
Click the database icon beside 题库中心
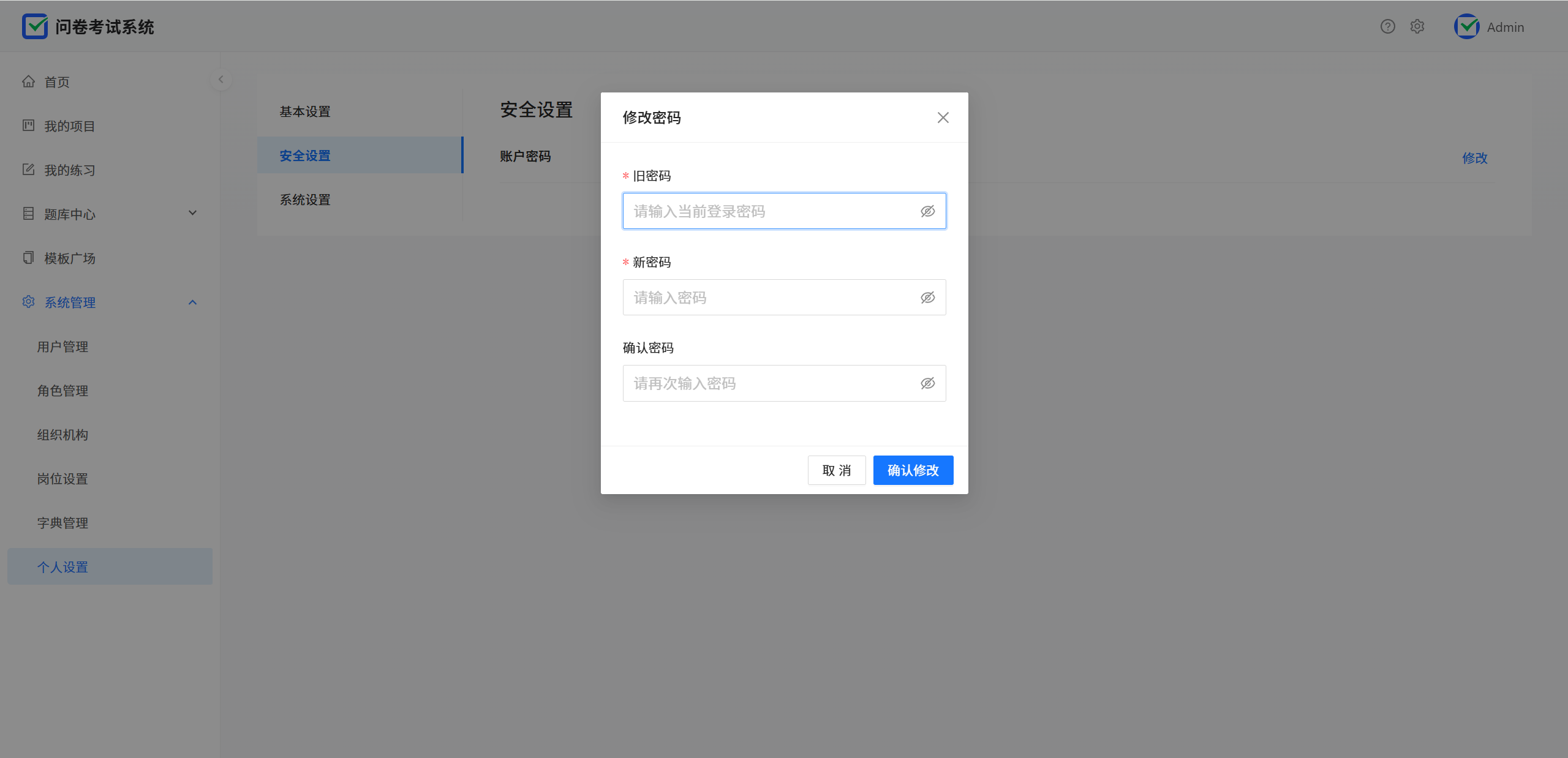[28, 214]
